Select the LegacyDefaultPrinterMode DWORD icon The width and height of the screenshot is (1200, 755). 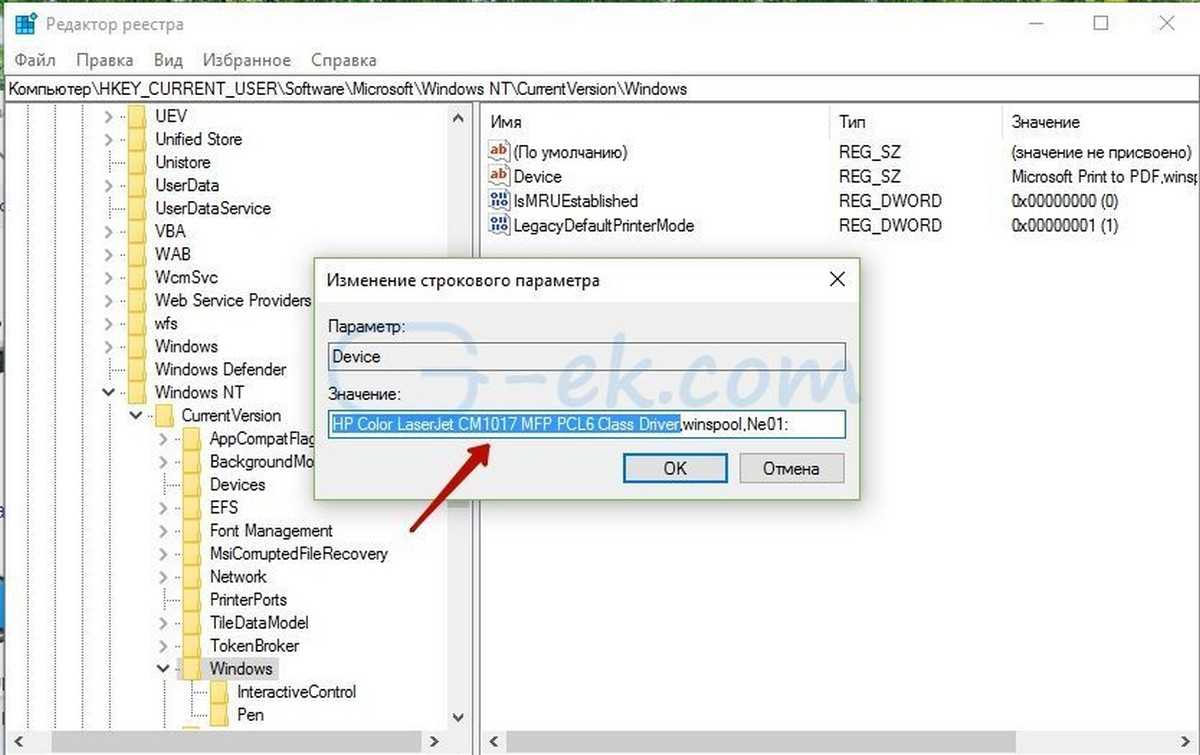click(499, 225)
